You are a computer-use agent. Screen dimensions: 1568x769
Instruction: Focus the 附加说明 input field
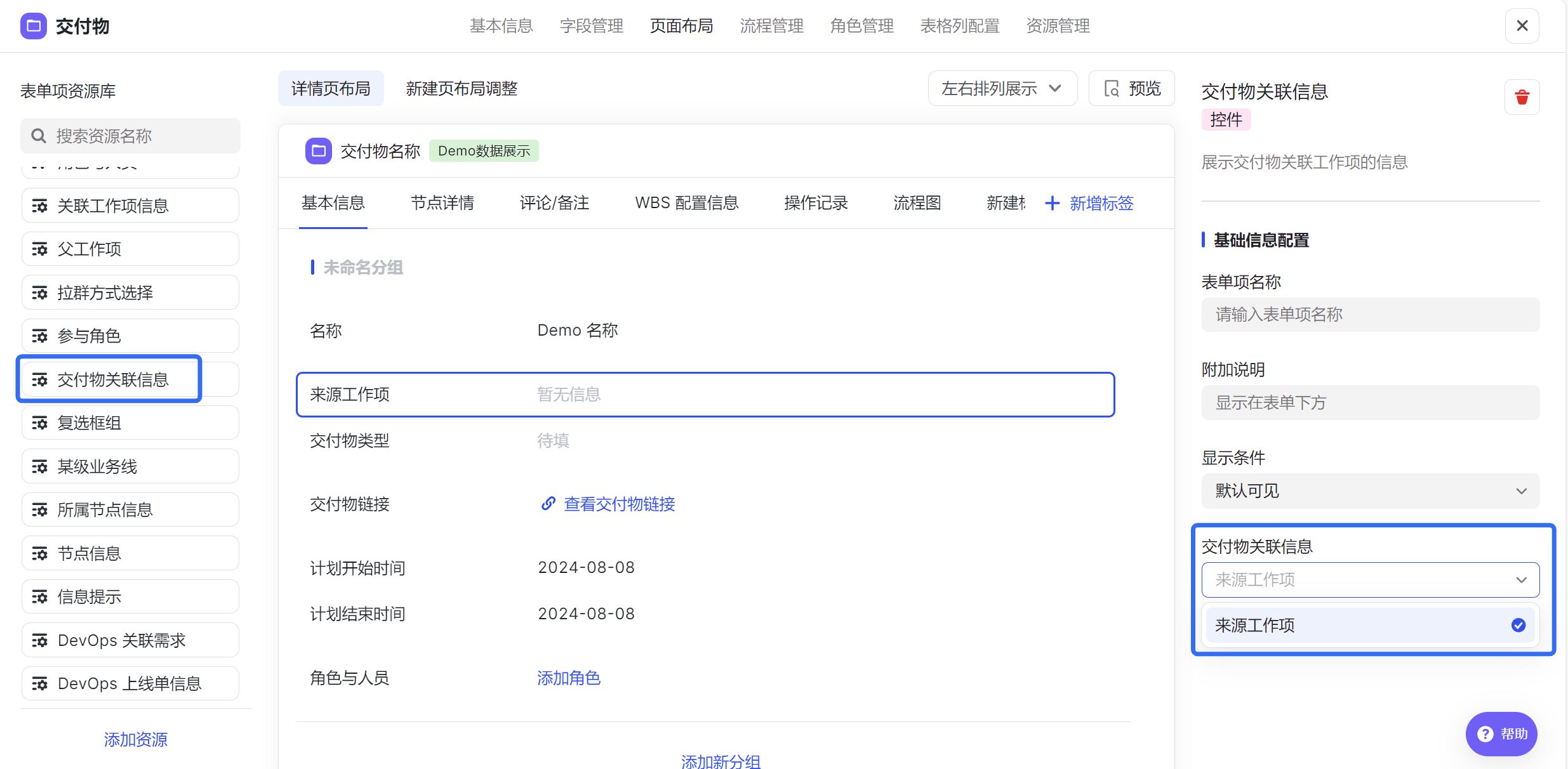1370,402
